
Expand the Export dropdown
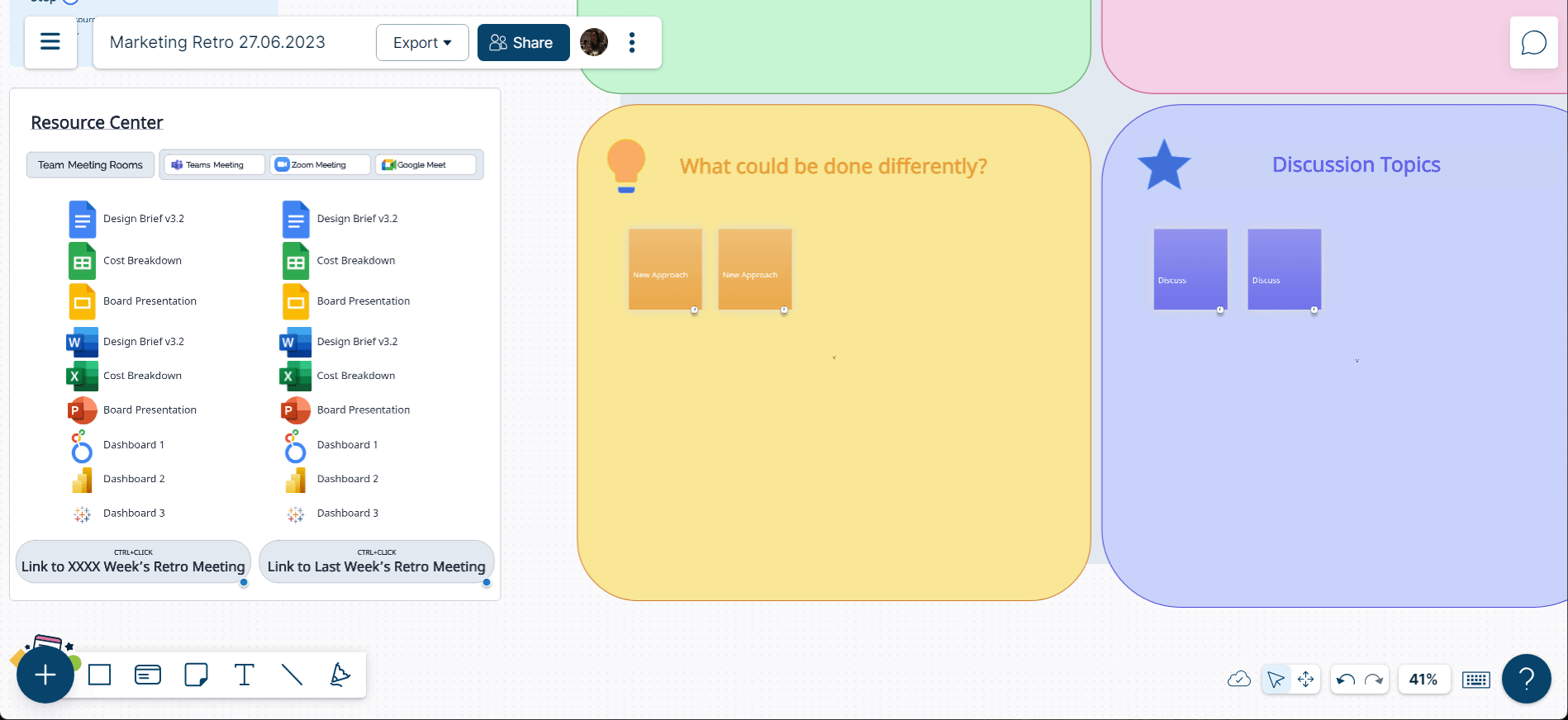point(422,42)
